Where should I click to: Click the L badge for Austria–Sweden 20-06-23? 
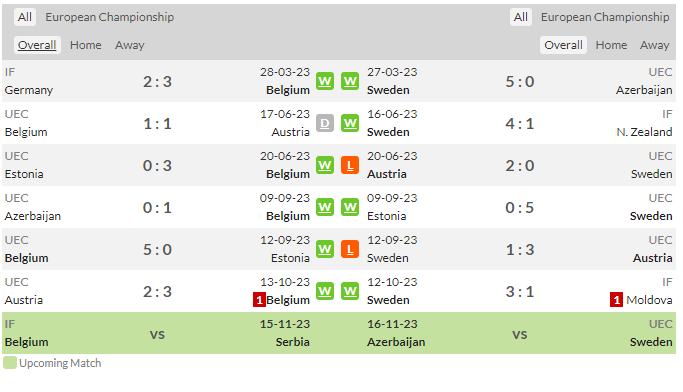coord(350,166)
